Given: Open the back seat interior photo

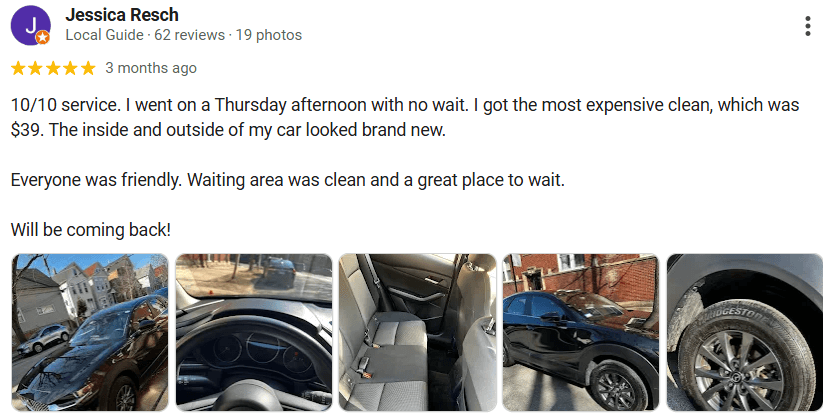Looking at the screenshot, I should tap(418, 333).
